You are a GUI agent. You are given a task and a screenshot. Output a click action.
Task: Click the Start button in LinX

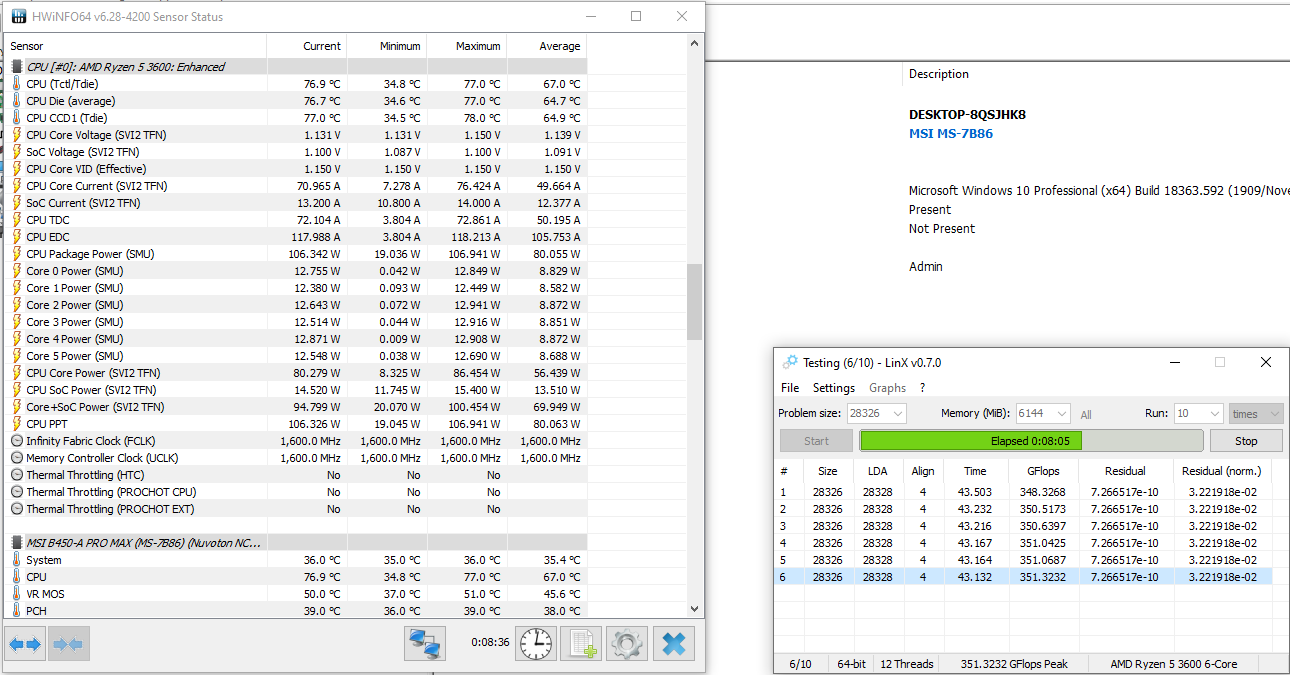(816, 441)
